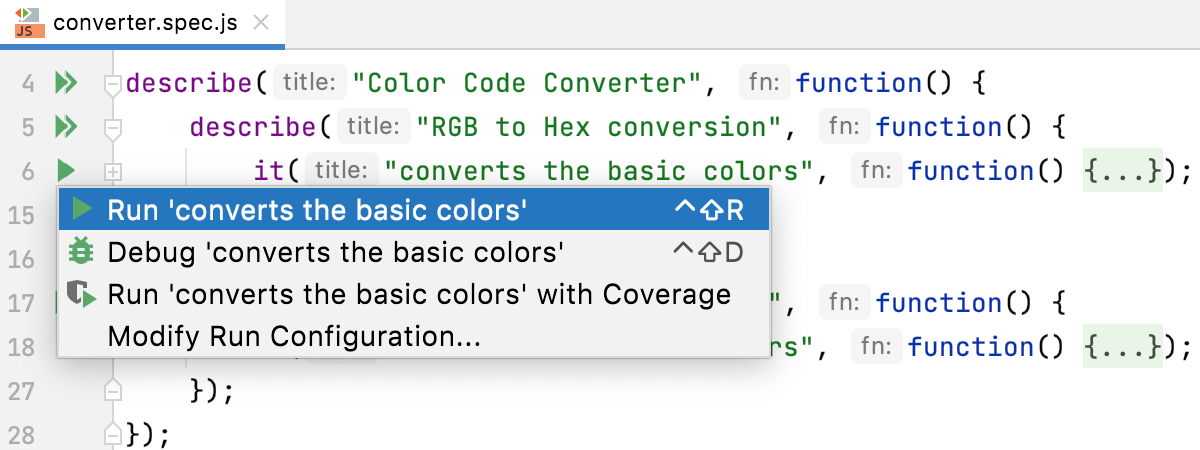Choose Modify Run Configuration... from the menu
The height and width of the screenshot is (450, 1200).
pos(294,338)
